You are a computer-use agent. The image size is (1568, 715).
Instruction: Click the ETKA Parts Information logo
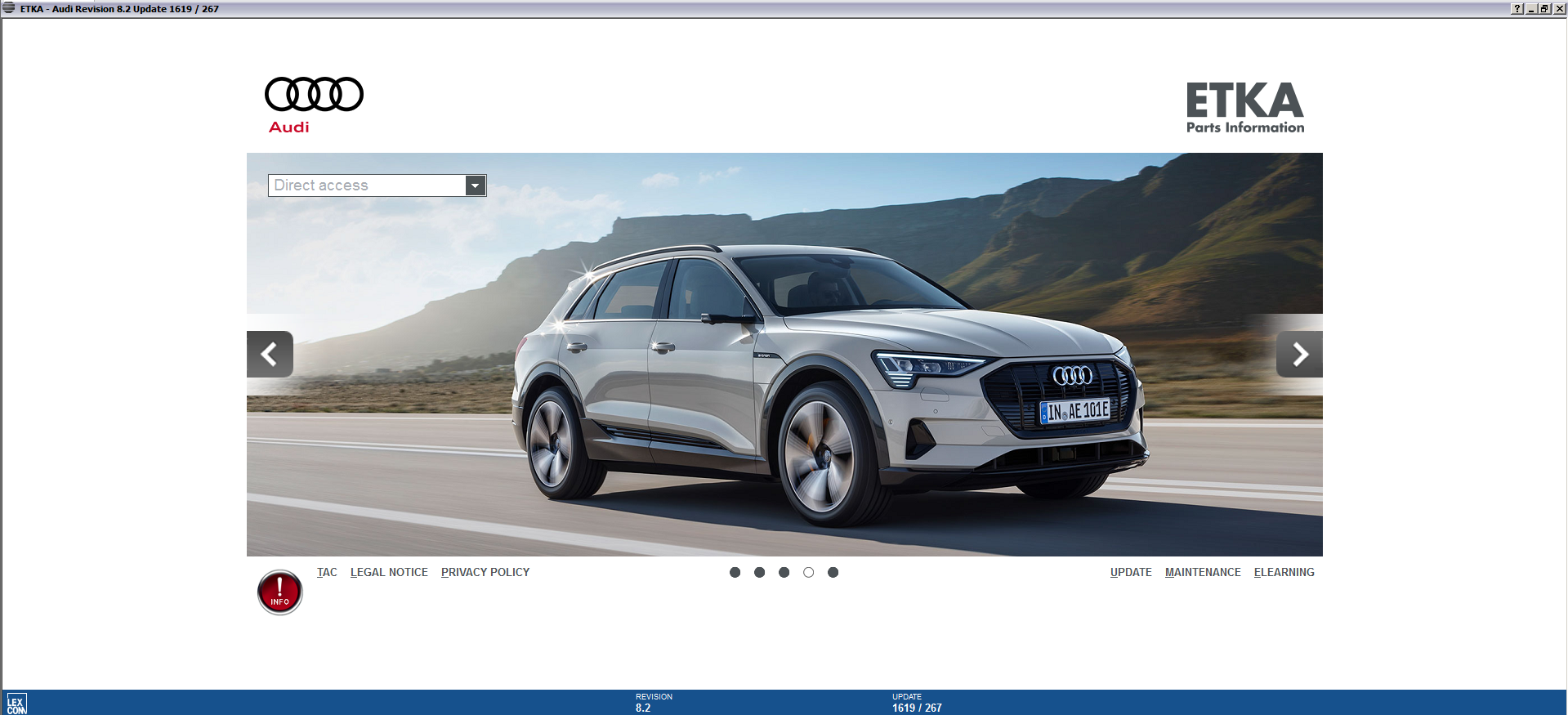(1245, 107)
